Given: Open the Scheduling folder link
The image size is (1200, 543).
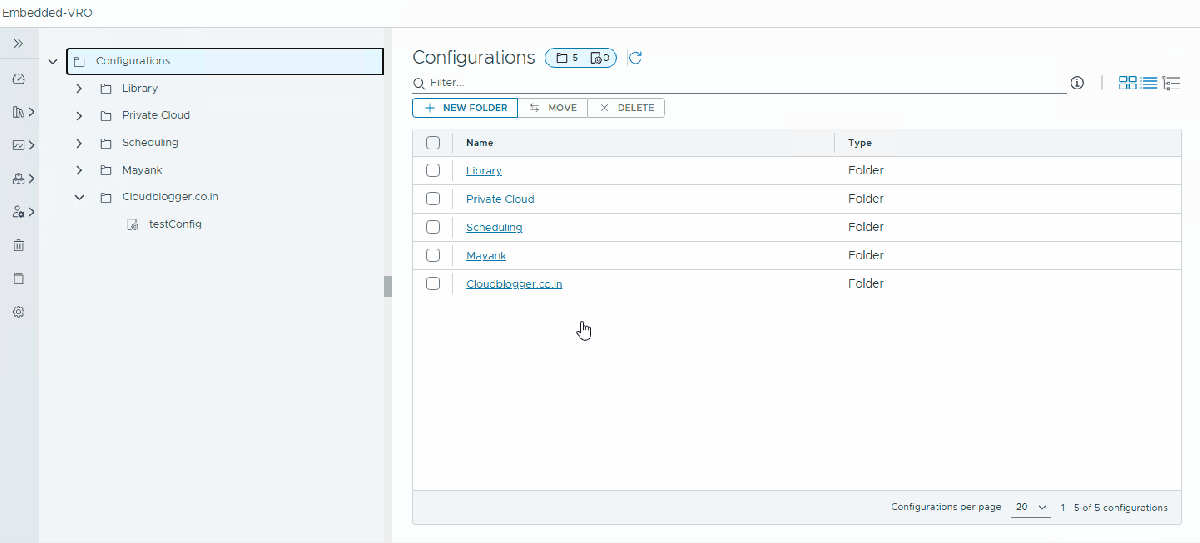Looking at the screenshot, I should click(494, 227).
